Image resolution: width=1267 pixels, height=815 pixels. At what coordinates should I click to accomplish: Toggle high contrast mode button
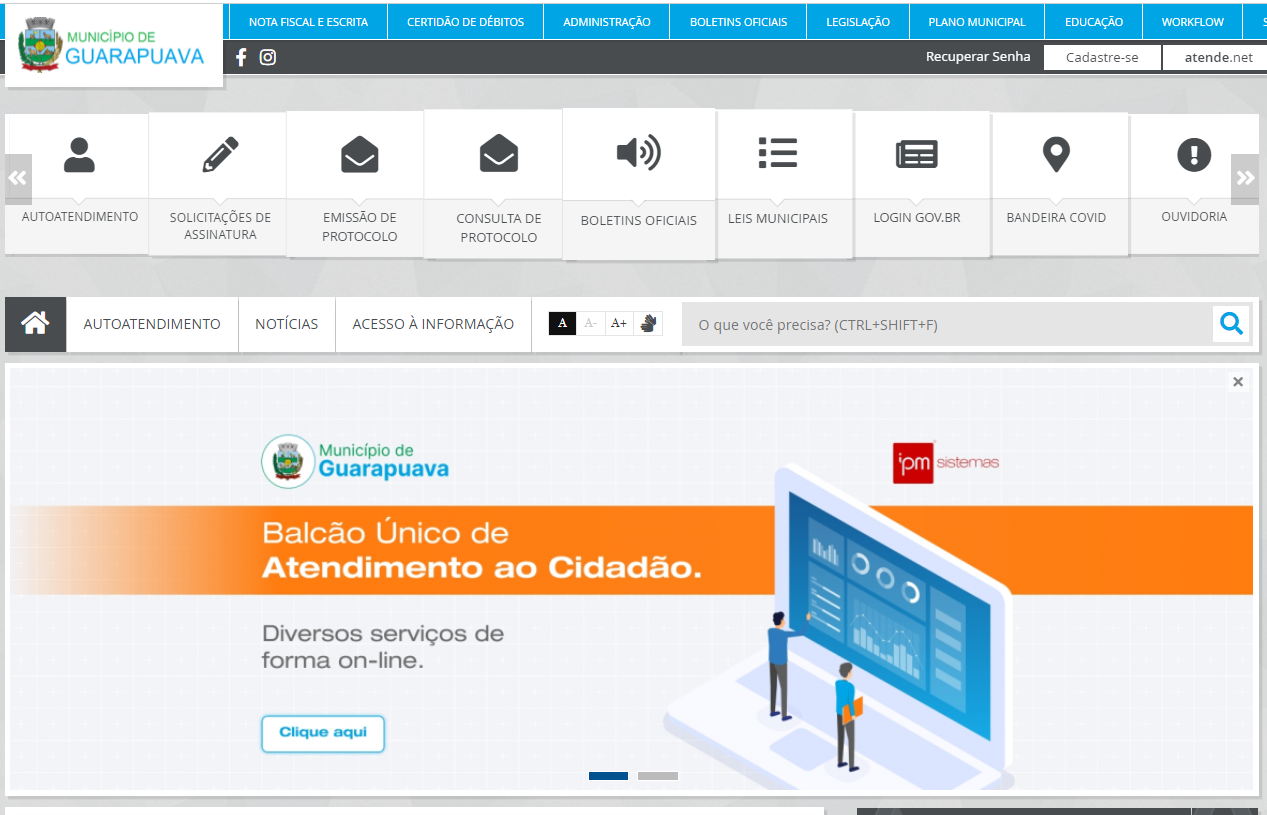tap(562, 323)
